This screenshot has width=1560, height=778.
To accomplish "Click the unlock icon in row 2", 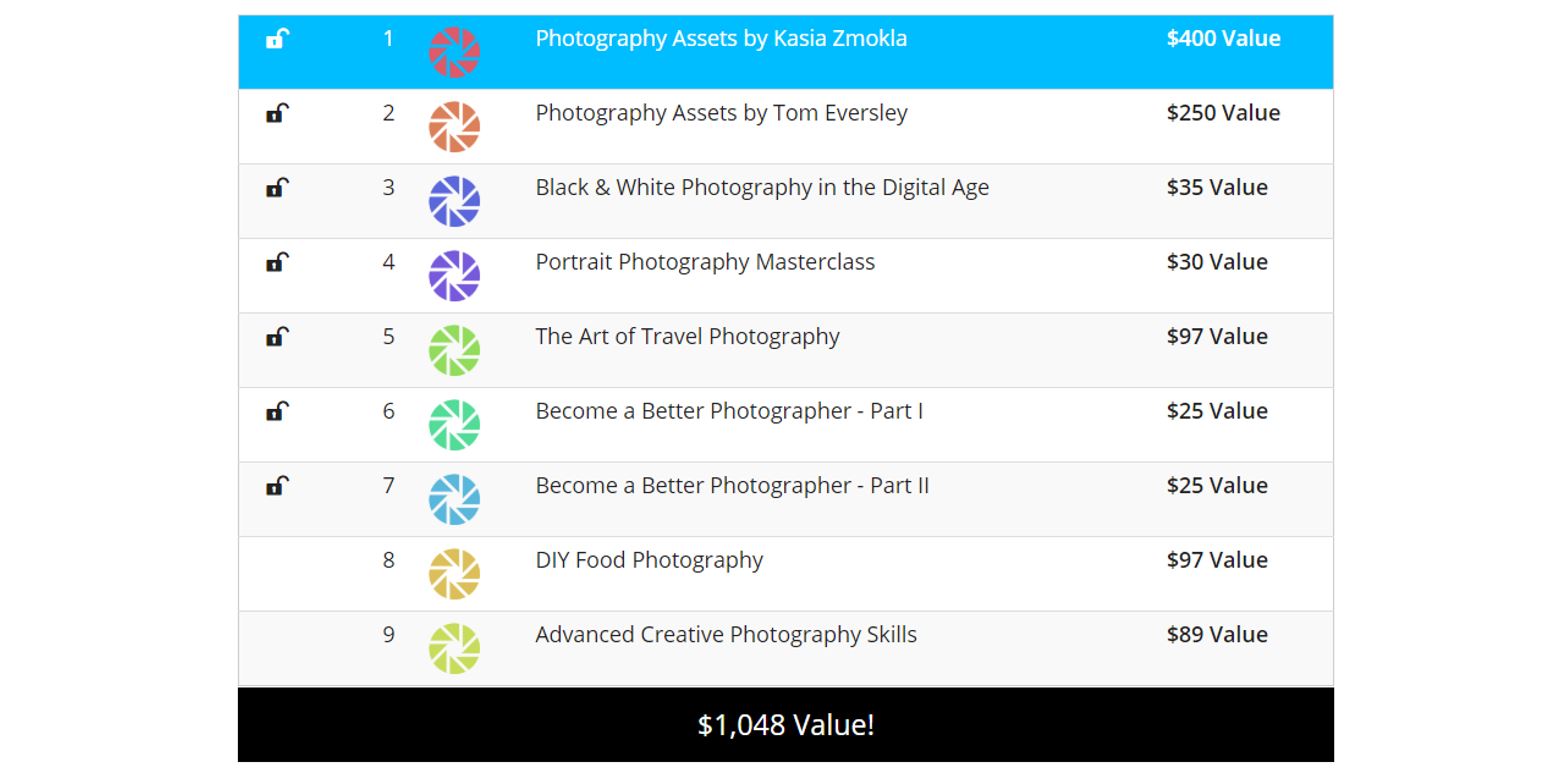I will click(277, 113).
